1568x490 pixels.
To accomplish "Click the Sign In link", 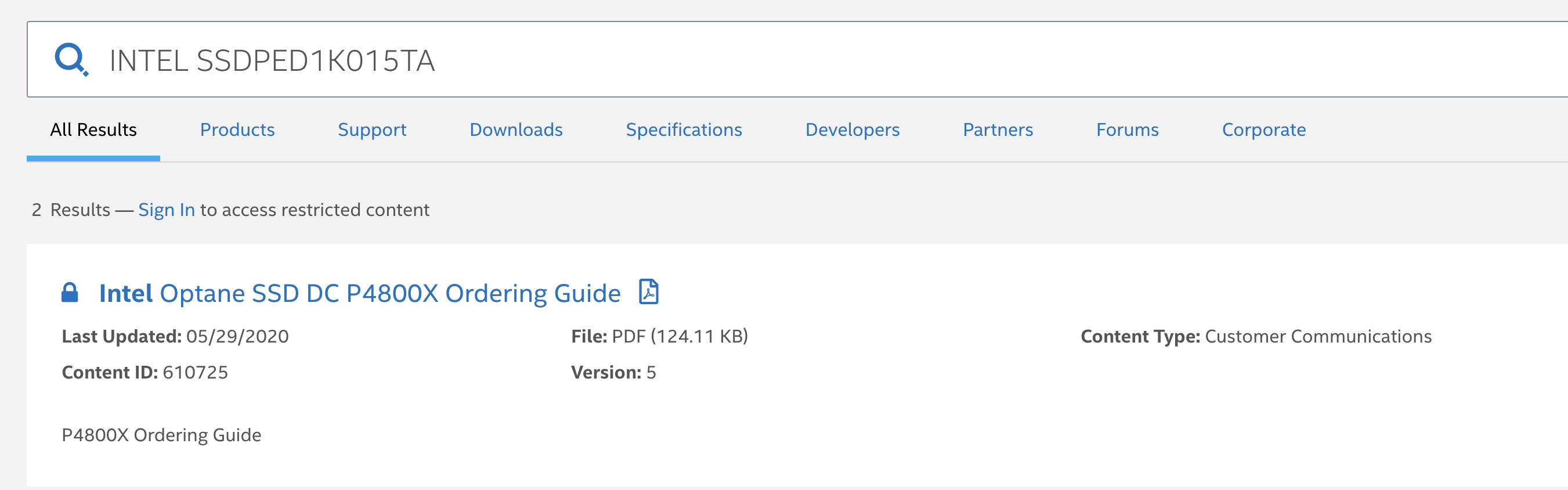I will pos(167,210).
